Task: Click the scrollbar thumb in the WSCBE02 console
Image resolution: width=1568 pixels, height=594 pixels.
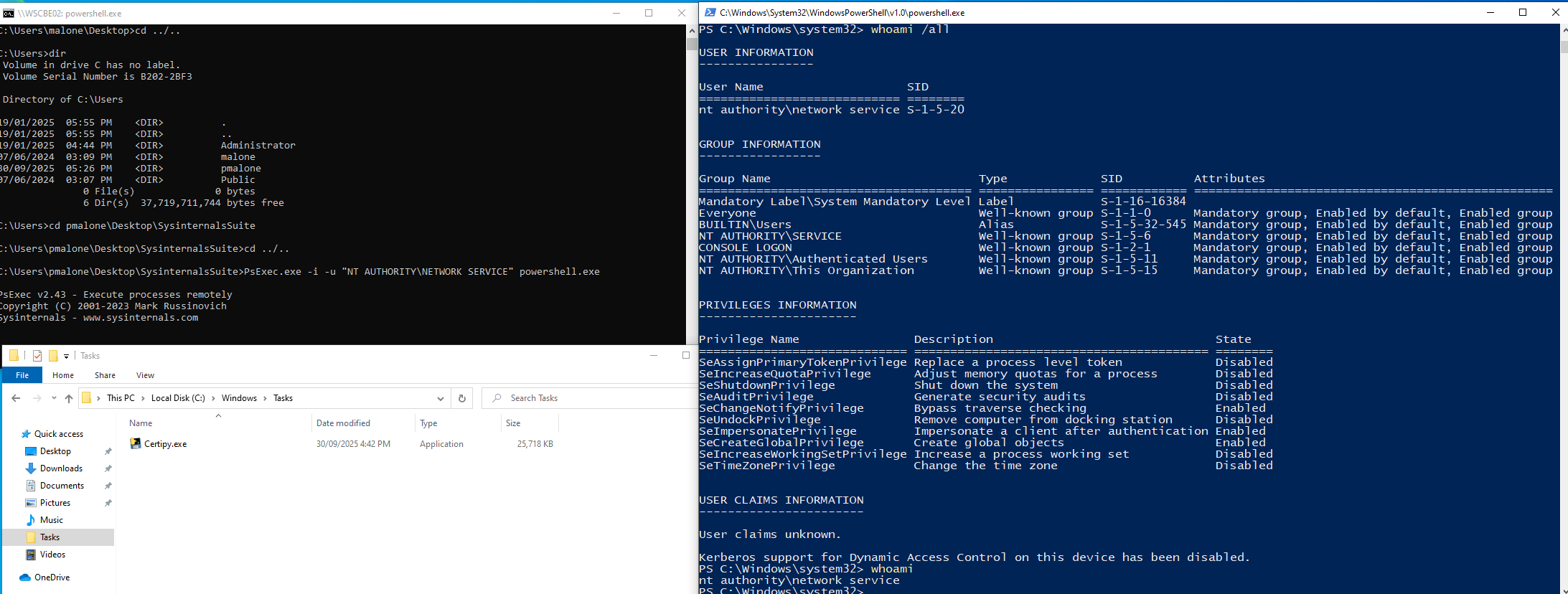Action: coord(692,43)
